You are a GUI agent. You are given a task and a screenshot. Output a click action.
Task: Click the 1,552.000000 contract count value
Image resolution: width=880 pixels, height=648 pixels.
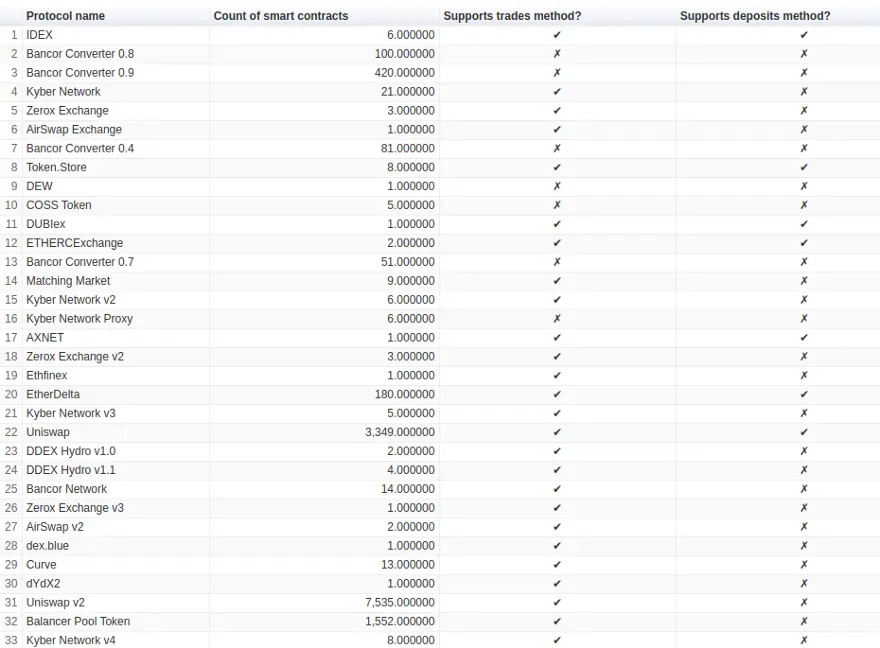click(400, 622)
